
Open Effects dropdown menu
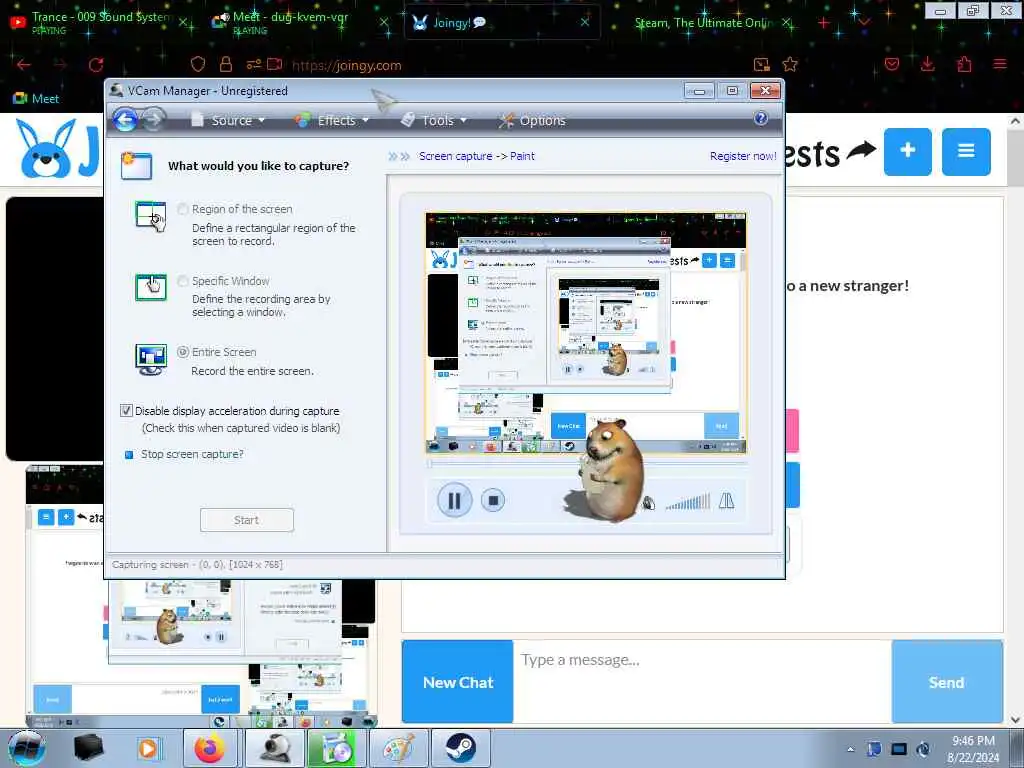tap(332, 120)
